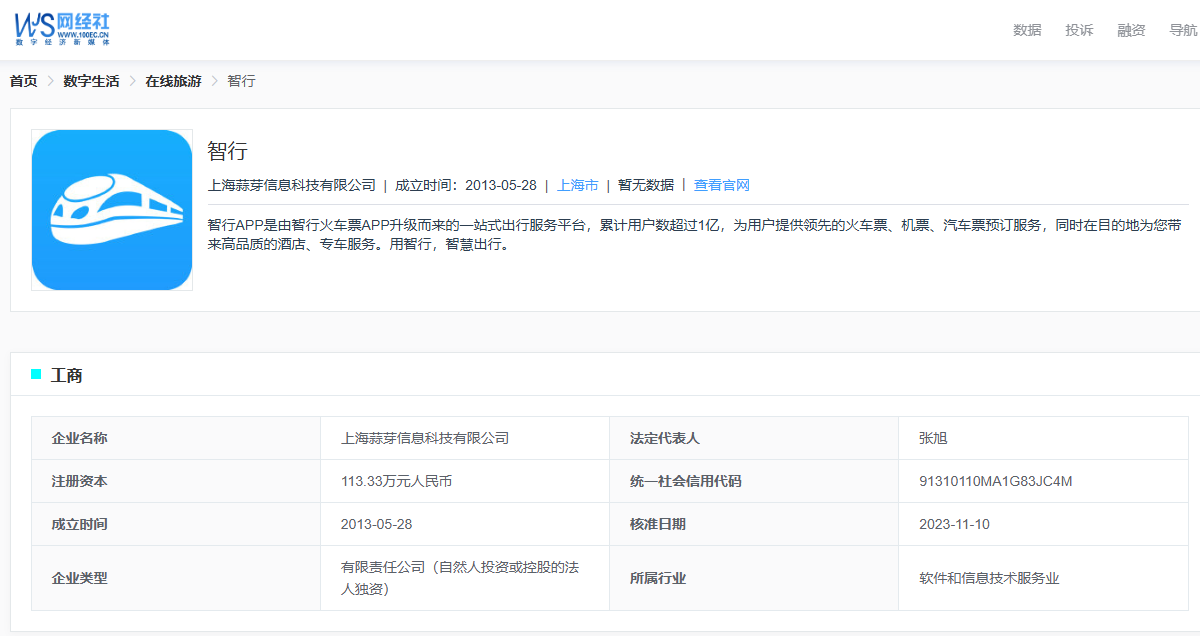This screenshot has height=636, width=1200.
Task: Open the 数字生活 breadcrumb link
Action: click(x=91, y=82)
